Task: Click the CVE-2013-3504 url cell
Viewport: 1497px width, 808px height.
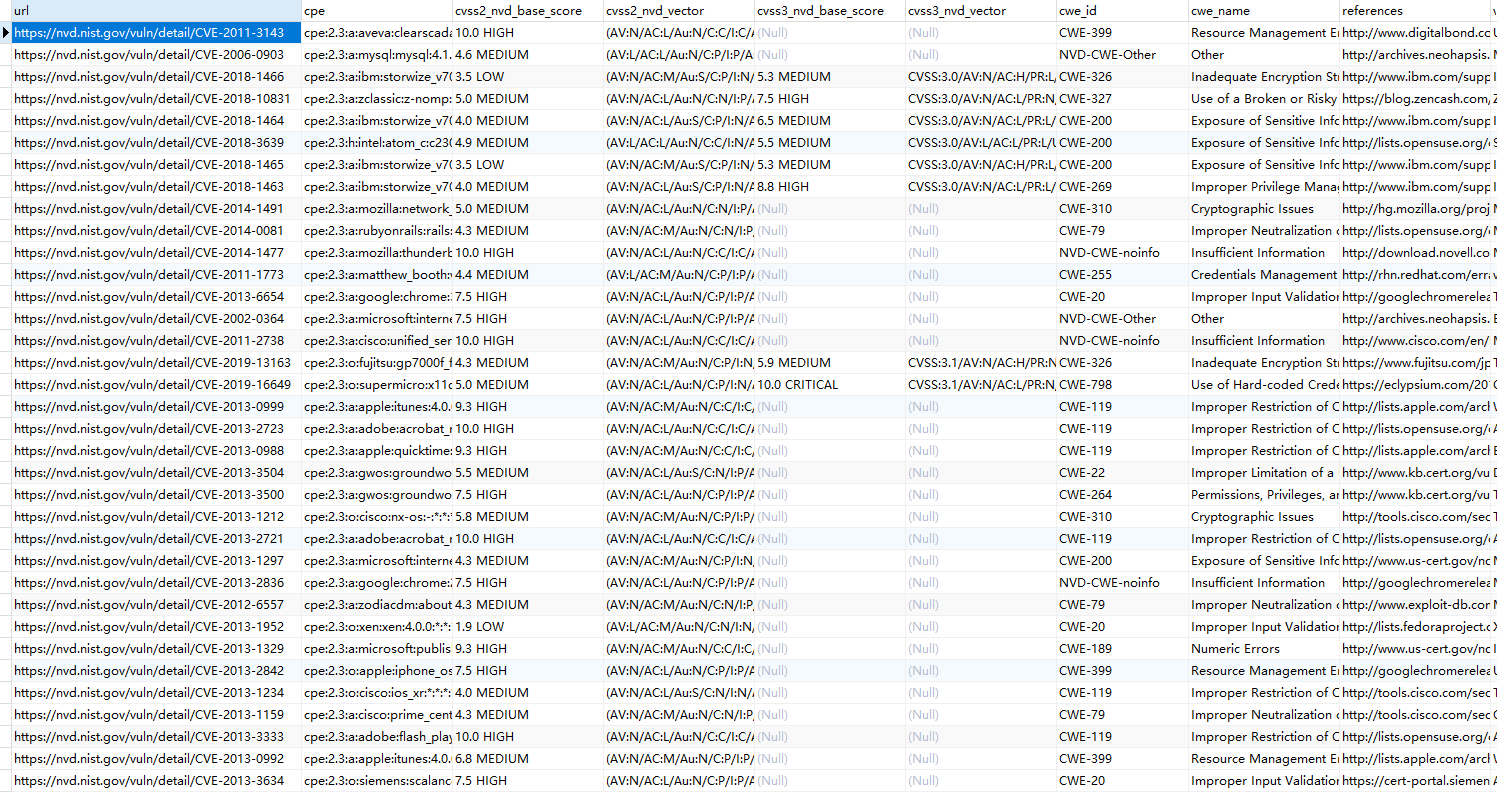Action: pyautogui.click(x=156, y=473)
